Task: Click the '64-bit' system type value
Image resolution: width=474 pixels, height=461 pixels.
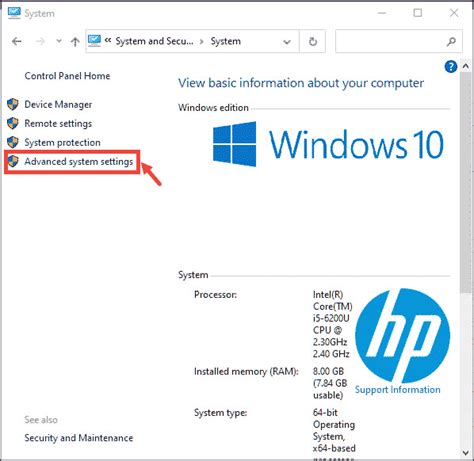Action: tap(325, 413)
